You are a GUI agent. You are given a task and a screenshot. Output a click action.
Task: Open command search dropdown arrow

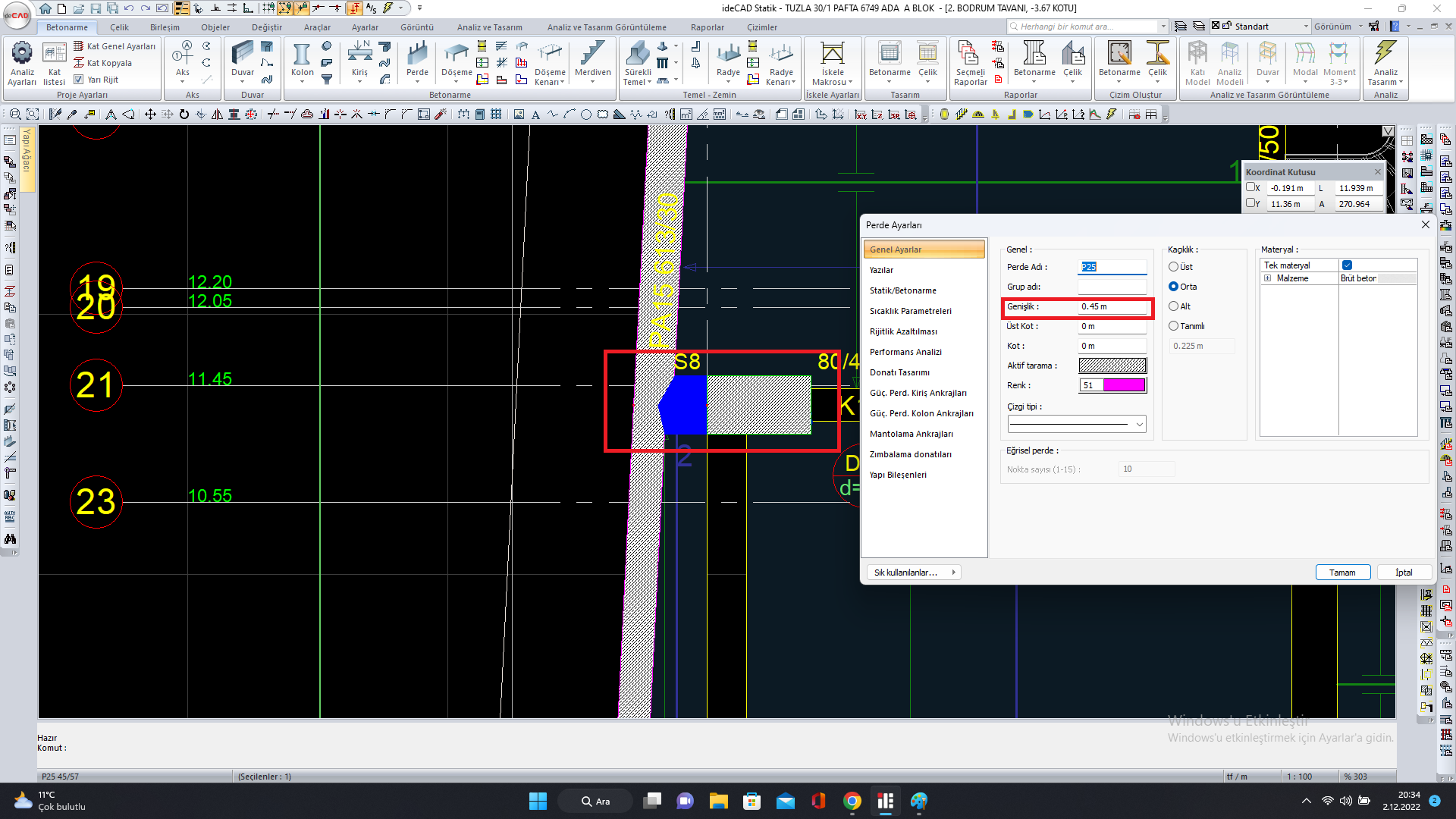pyautogui.click(x=1163, y=27)
